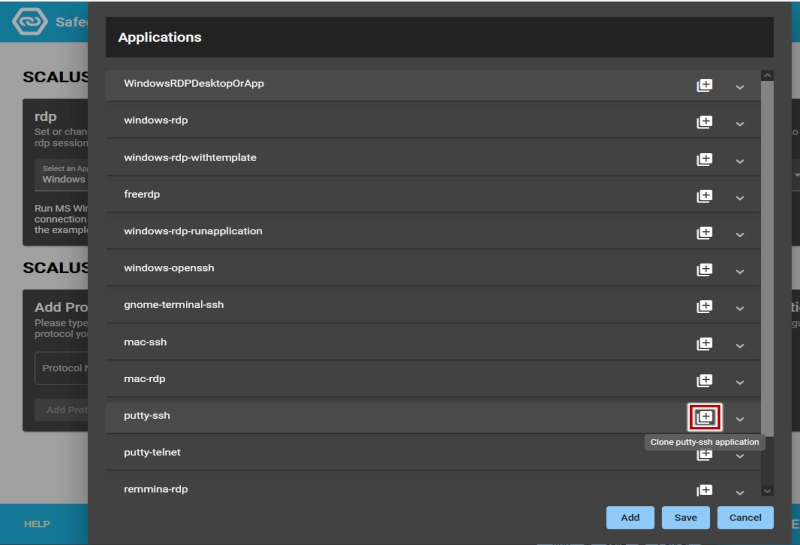
Task: Click the applications list scrollbar thumb
Action: coord(767,258)
